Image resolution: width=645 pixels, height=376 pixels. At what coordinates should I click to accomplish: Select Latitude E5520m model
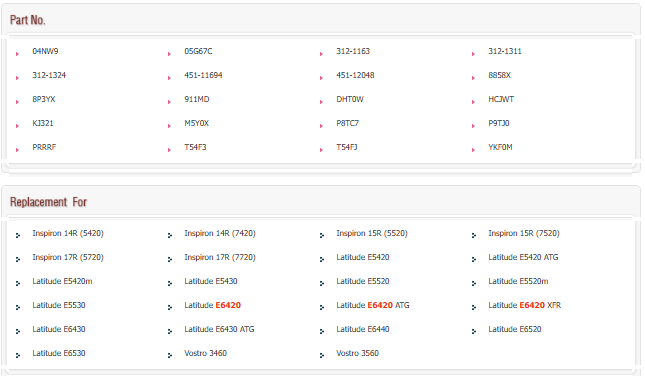pyautogui.click(x=518, y=281)
